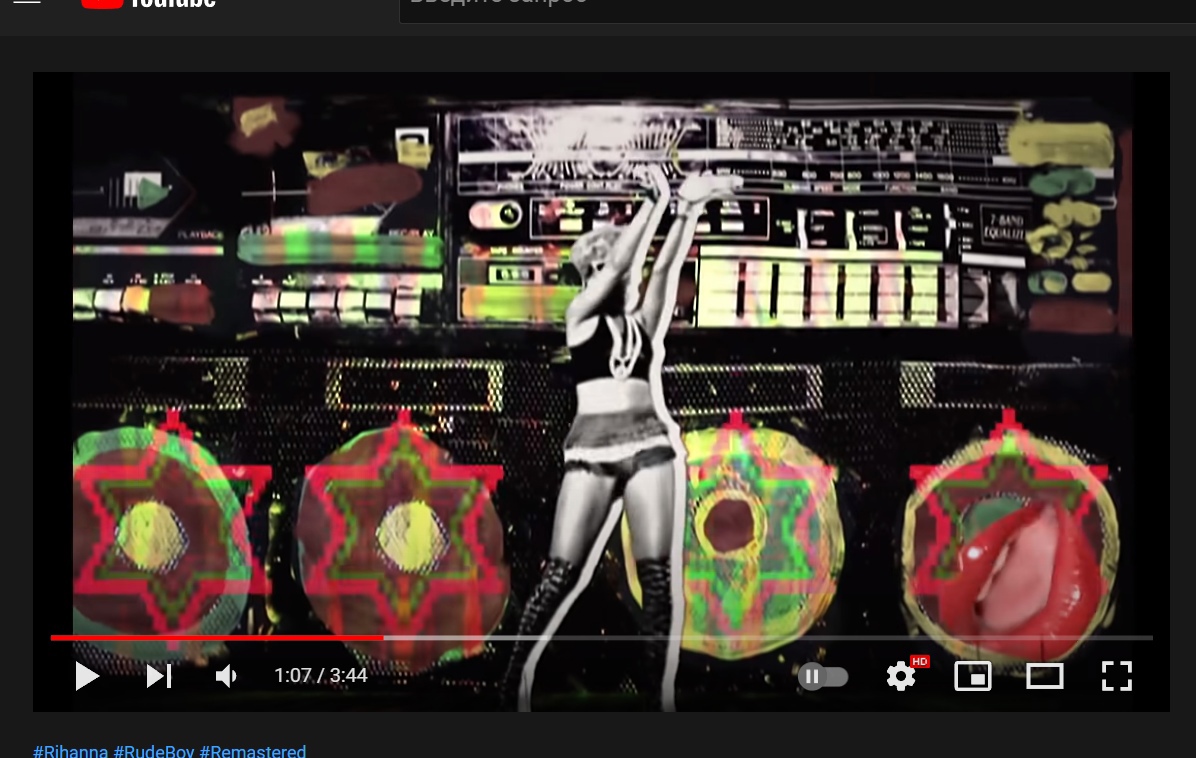Open the #Rihanna hashtag link
1196x758 pixels.
[x=70, y=752]
